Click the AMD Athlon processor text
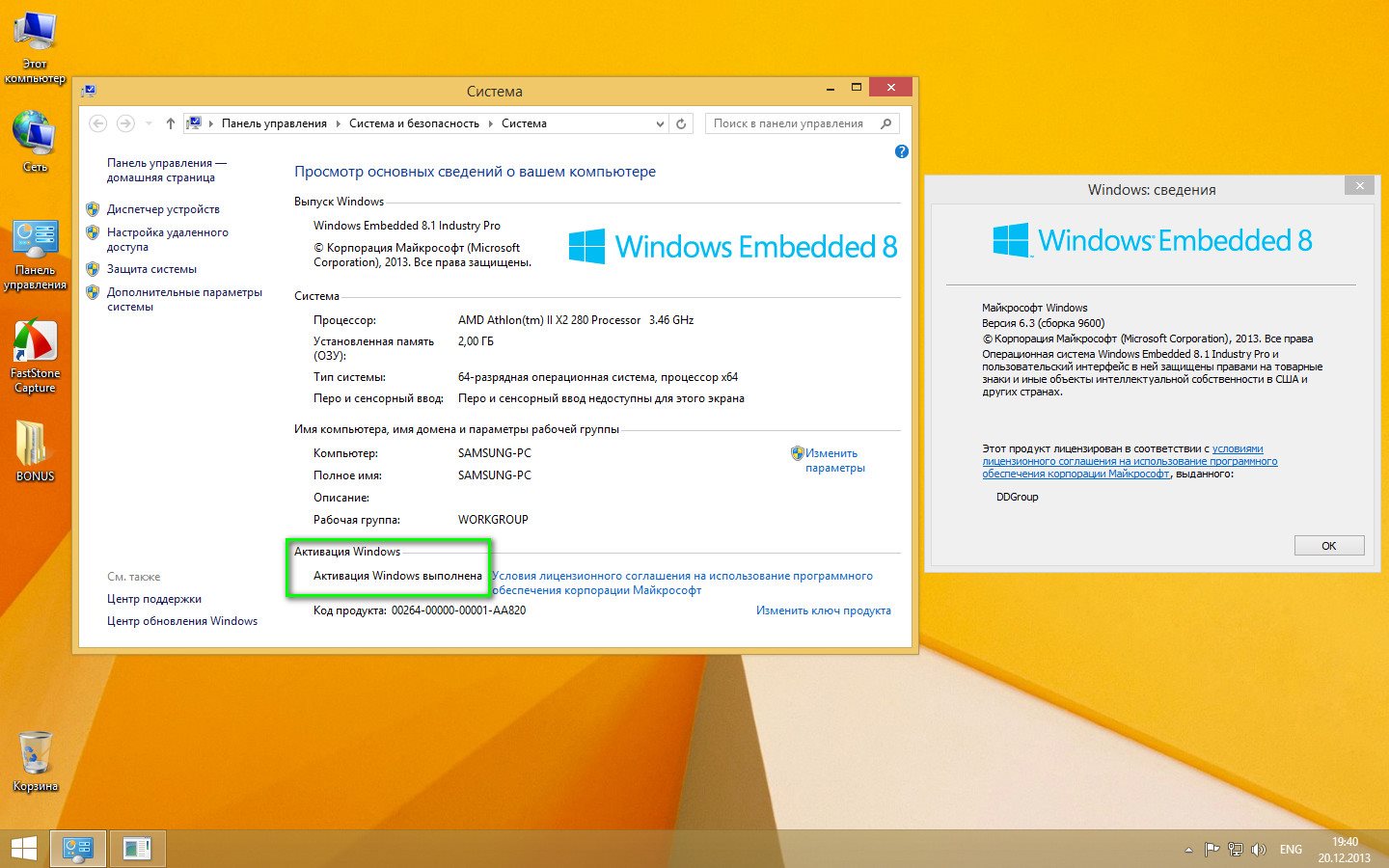Screen dimensions: 1389x868 click(576, 320)
